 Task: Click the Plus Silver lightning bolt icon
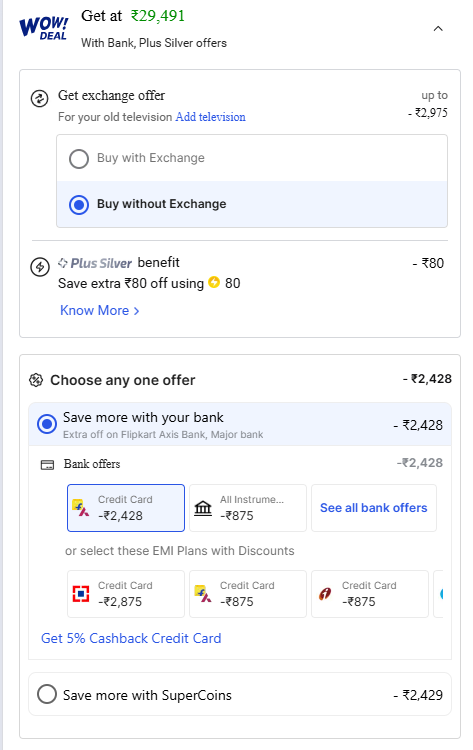[40, 267]
